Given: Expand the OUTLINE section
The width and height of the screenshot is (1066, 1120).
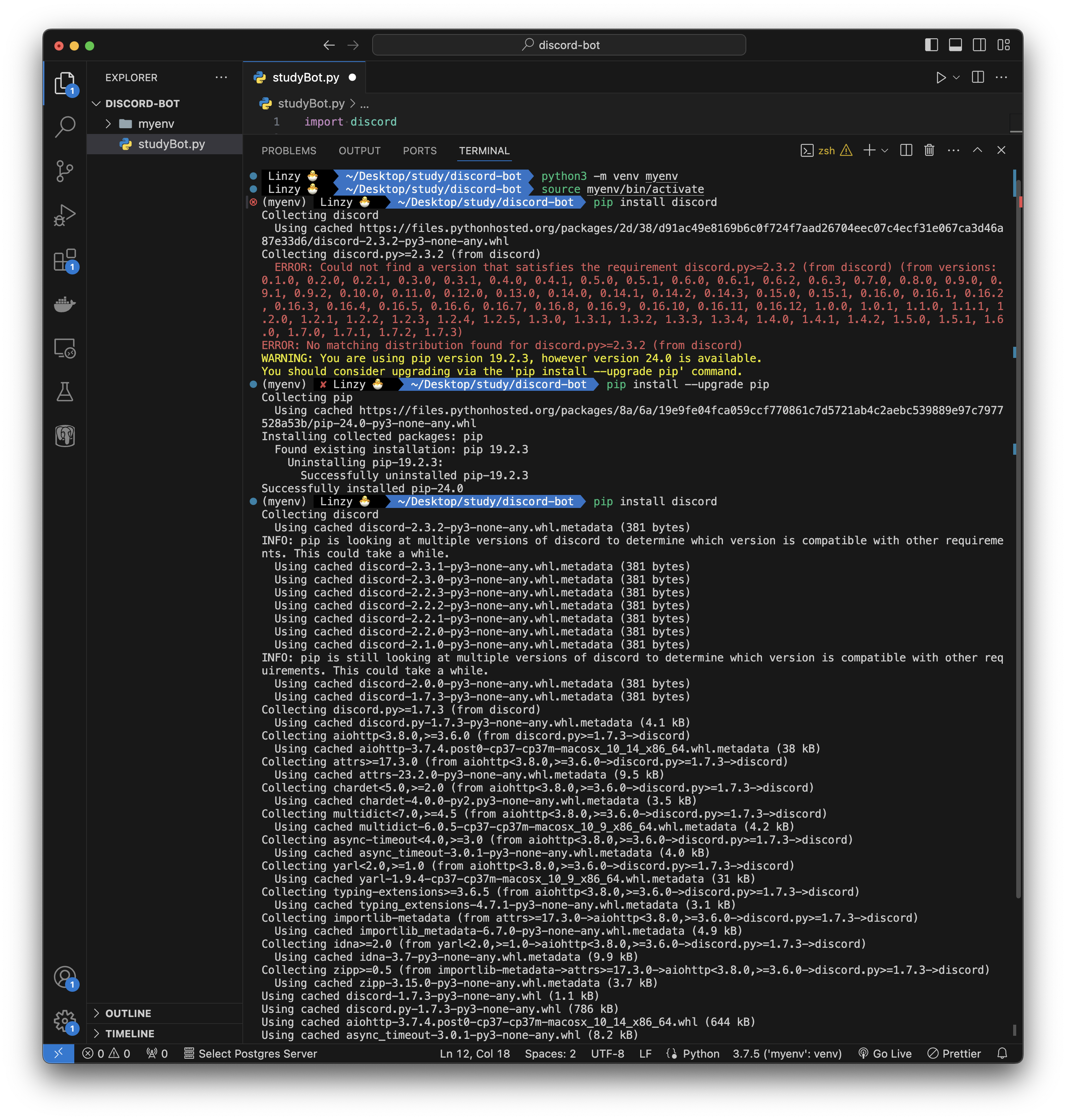Looking at the screenshot, I should click(x=165, y=1013).
